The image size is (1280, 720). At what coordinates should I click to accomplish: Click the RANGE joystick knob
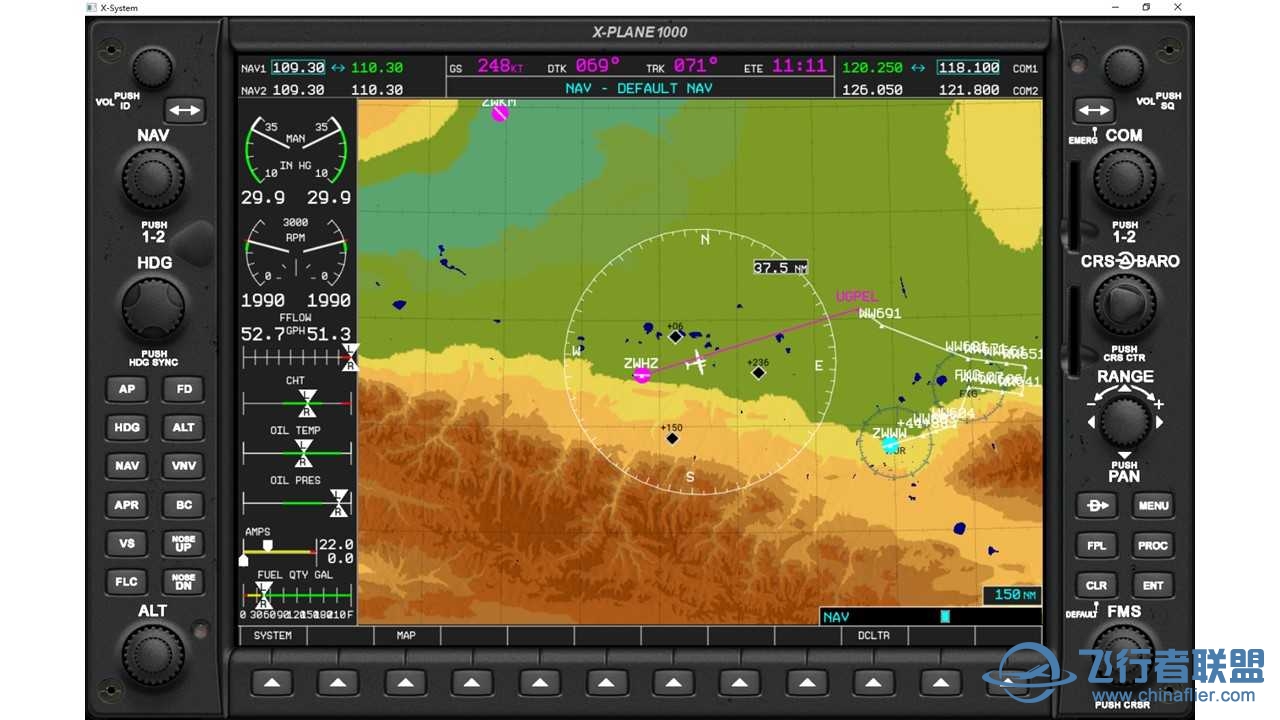point(1125,421)
